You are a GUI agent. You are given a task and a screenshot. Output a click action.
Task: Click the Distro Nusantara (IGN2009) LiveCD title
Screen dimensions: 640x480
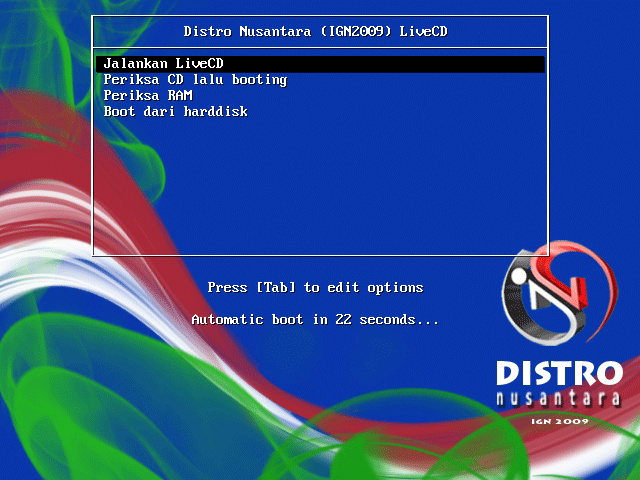point(316,31)
